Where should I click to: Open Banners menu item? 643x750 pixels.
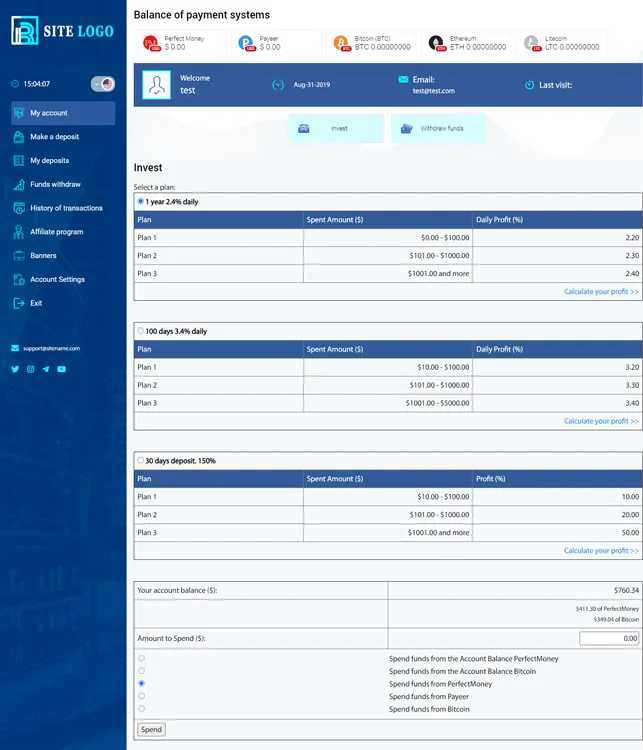pos(63,256)
